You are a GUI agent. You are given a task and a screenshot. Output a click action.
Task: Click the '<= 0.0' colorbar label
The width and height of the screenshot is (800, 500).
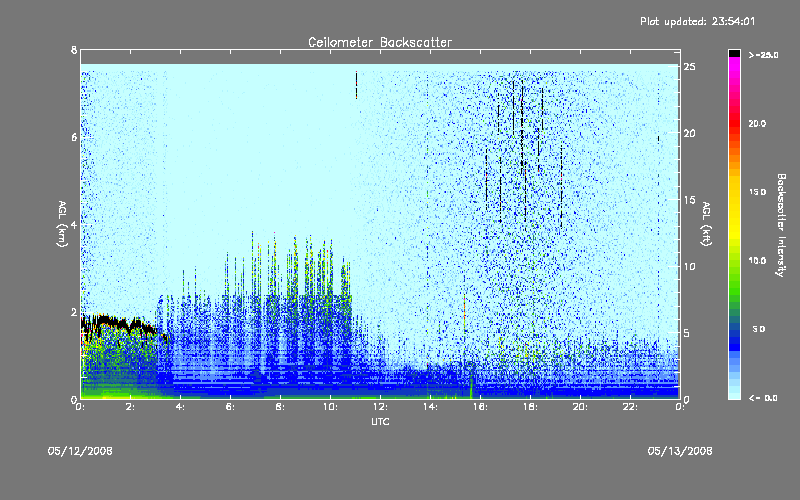[x=763, y=398]
